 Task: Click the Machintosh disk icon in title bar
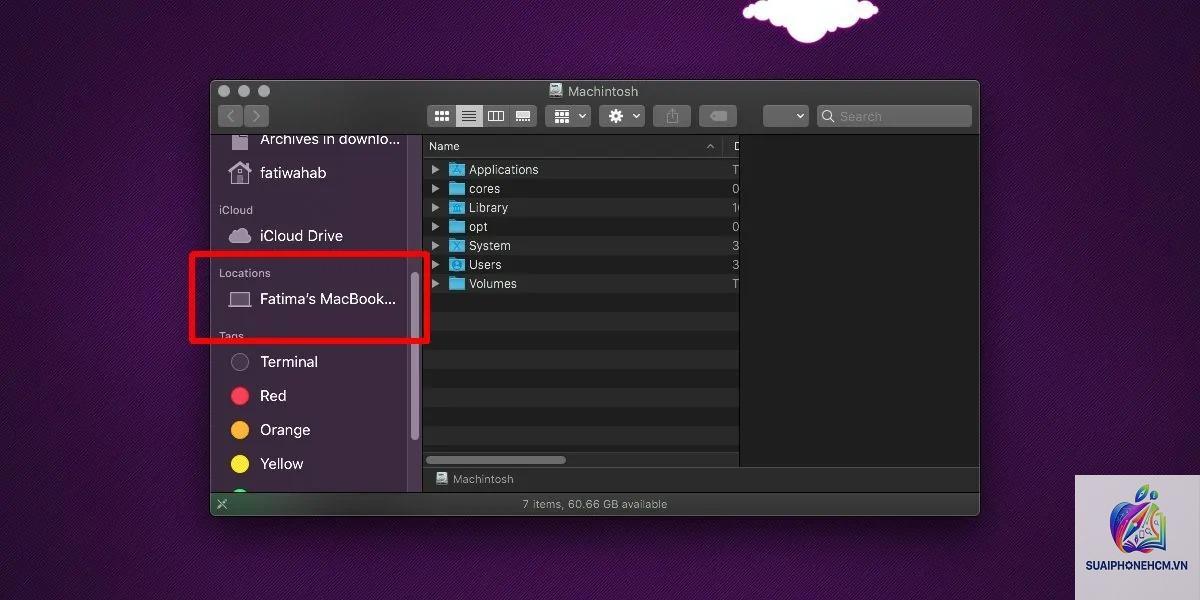coord(556,91)
